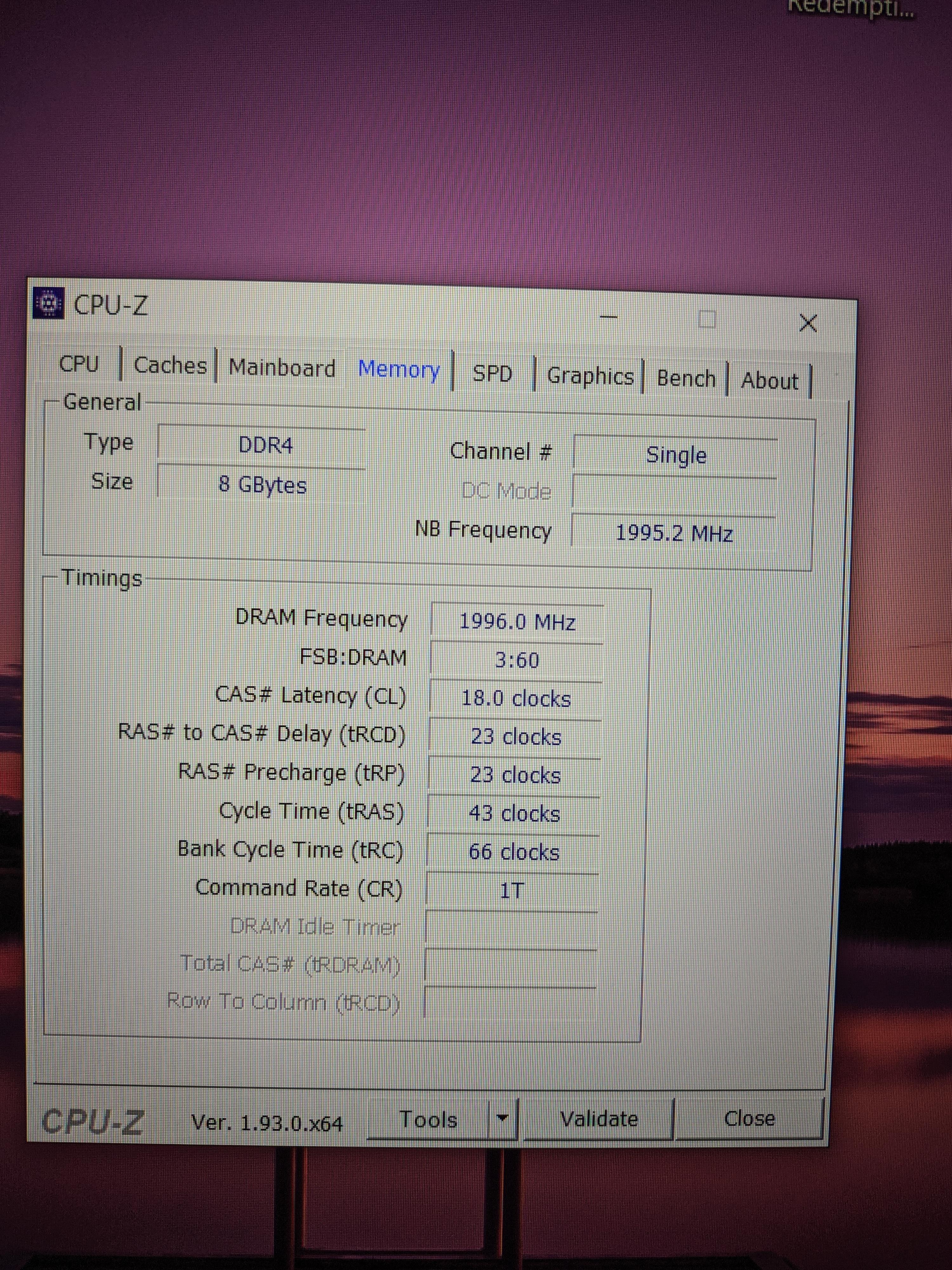952x1270 pixels.
Task: Open the Mainboard tab
Action: coord(282,368)
